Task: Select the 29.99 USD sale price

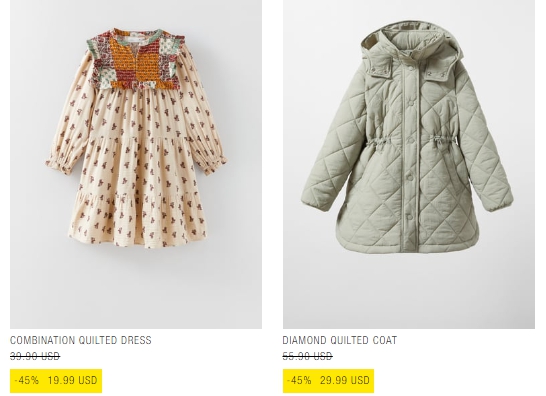Action: (x=345, y=380)
